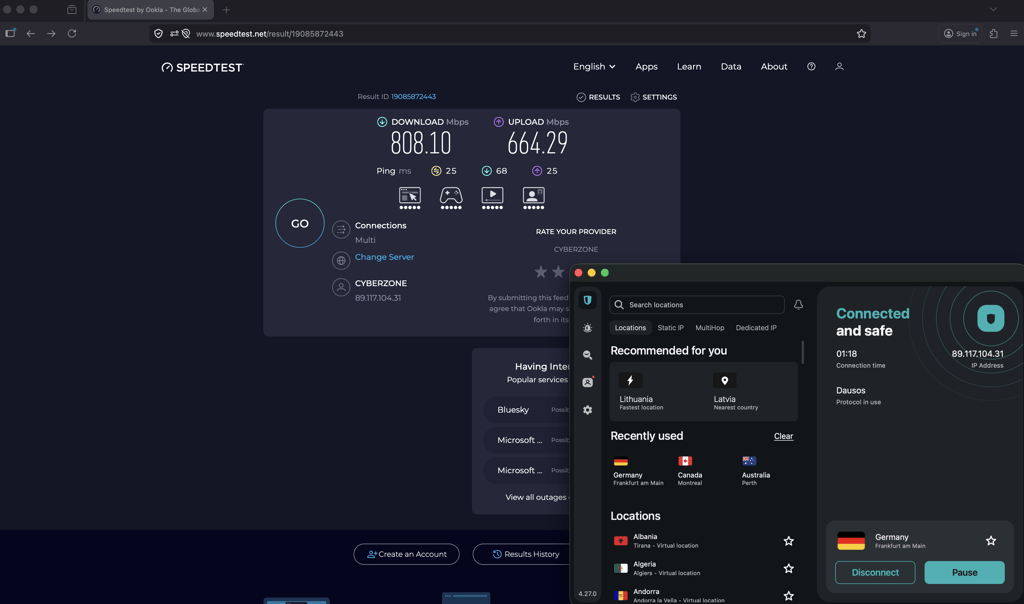Image resolution: width=1024 pixels, height=604 pixels.
Task: Open the Data menu item
Action: [x=731, y=67]
